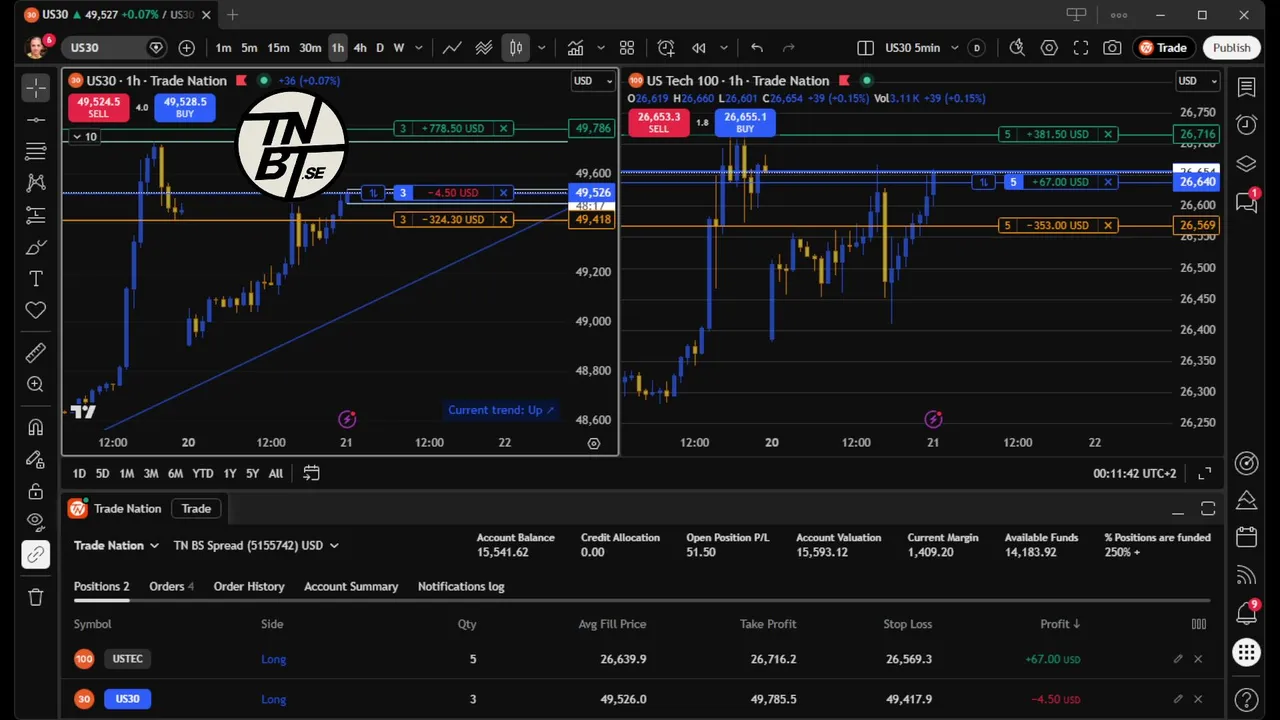Open the object tree layers panel
Screen dimensions: 1280x720
click(x=1246, y=164)
